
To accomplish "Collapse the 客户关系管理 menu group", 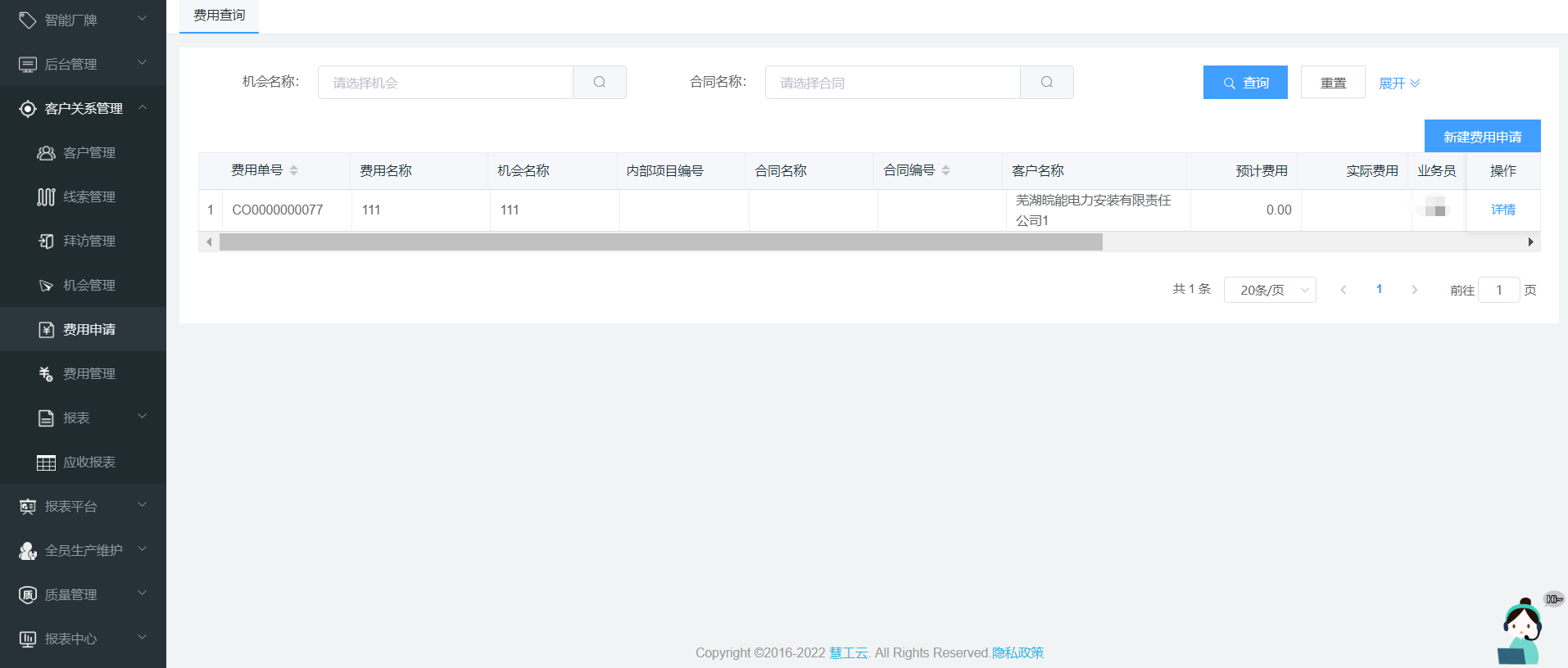I will tap(83, 108).
